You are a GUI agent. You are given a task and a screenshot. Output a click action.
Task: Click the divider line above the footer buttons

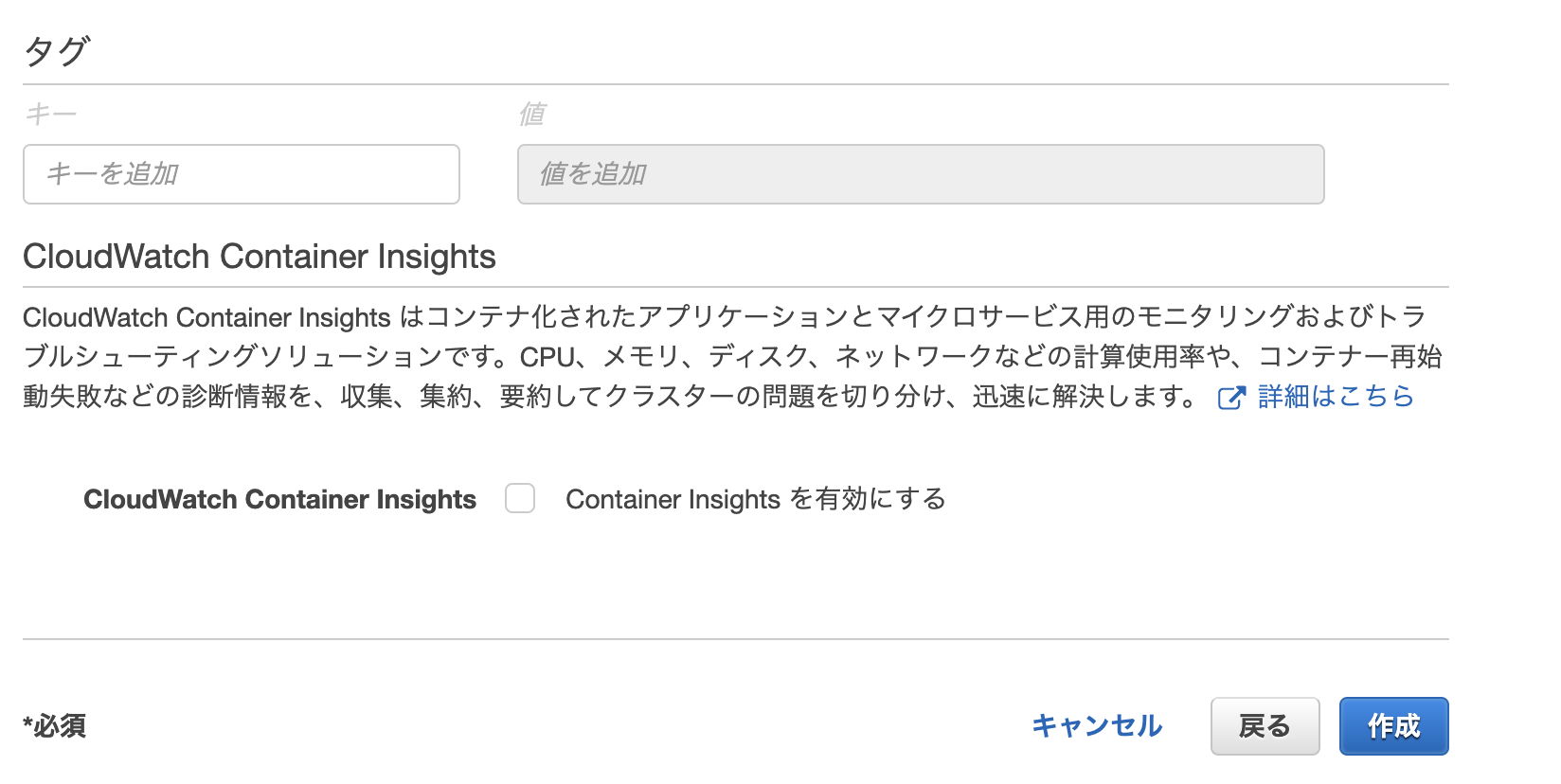point(735,639)
